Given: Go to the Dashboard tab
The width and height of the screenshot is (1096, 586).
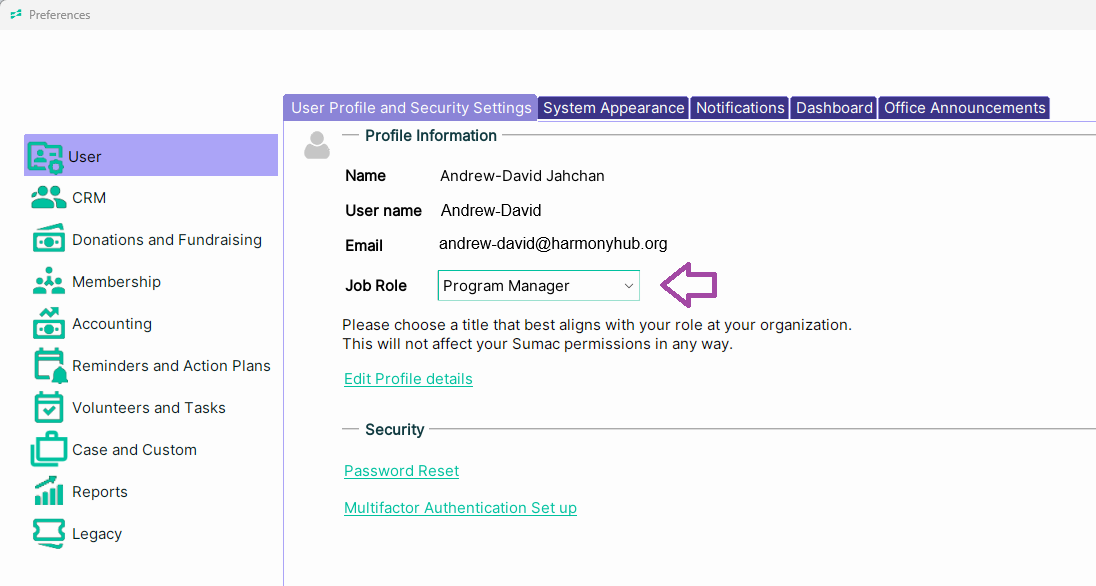Looking at the screenshot, I should pos(834,108).
